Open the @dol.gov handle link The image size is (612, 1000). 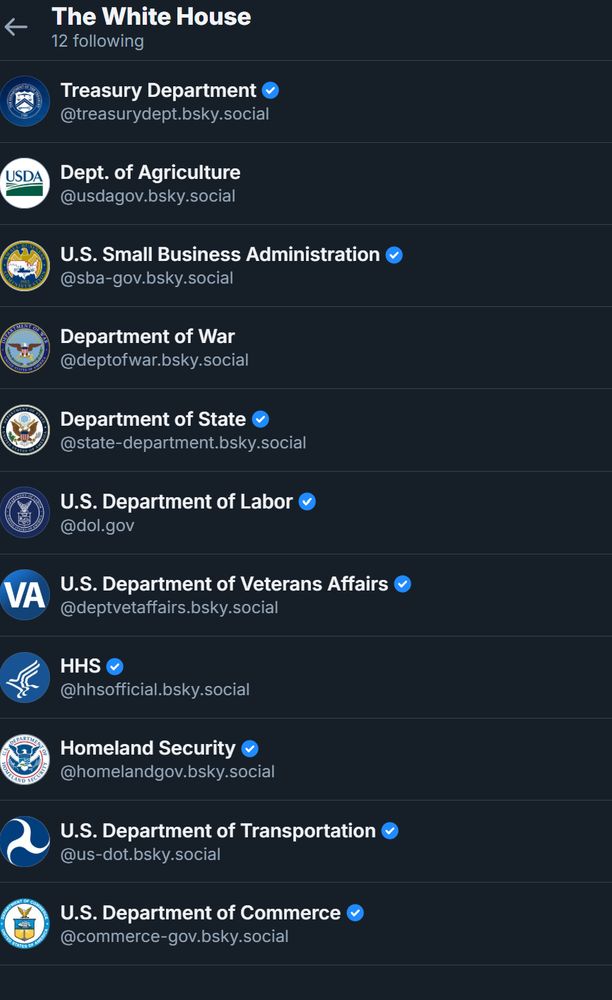pyautogui.click(x=98, y=526)
